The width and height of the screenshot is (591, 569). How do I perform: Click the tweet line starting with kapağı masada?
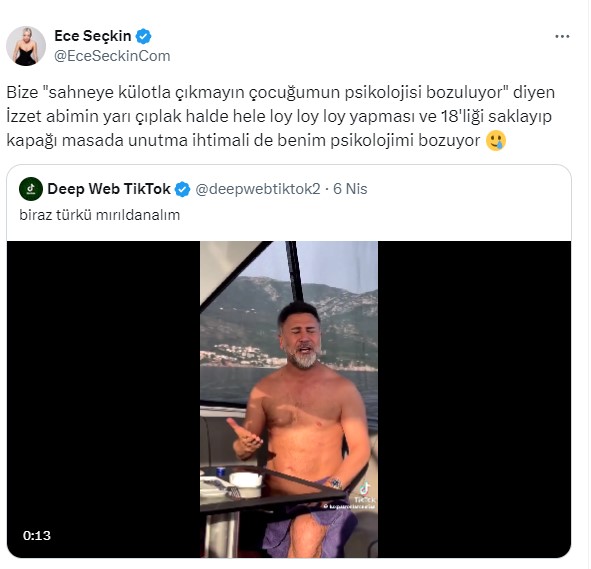[243, 141]
